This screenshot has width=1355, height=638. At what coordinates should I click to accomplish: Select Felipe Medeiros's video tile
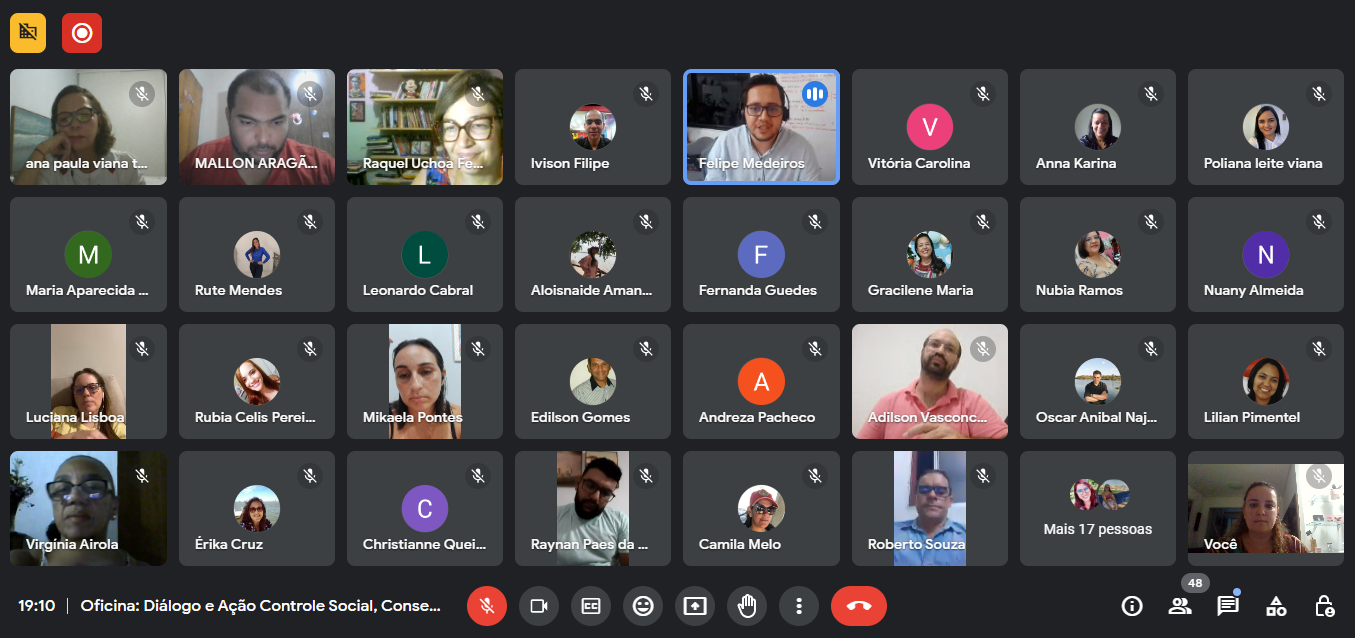[761, 127]
